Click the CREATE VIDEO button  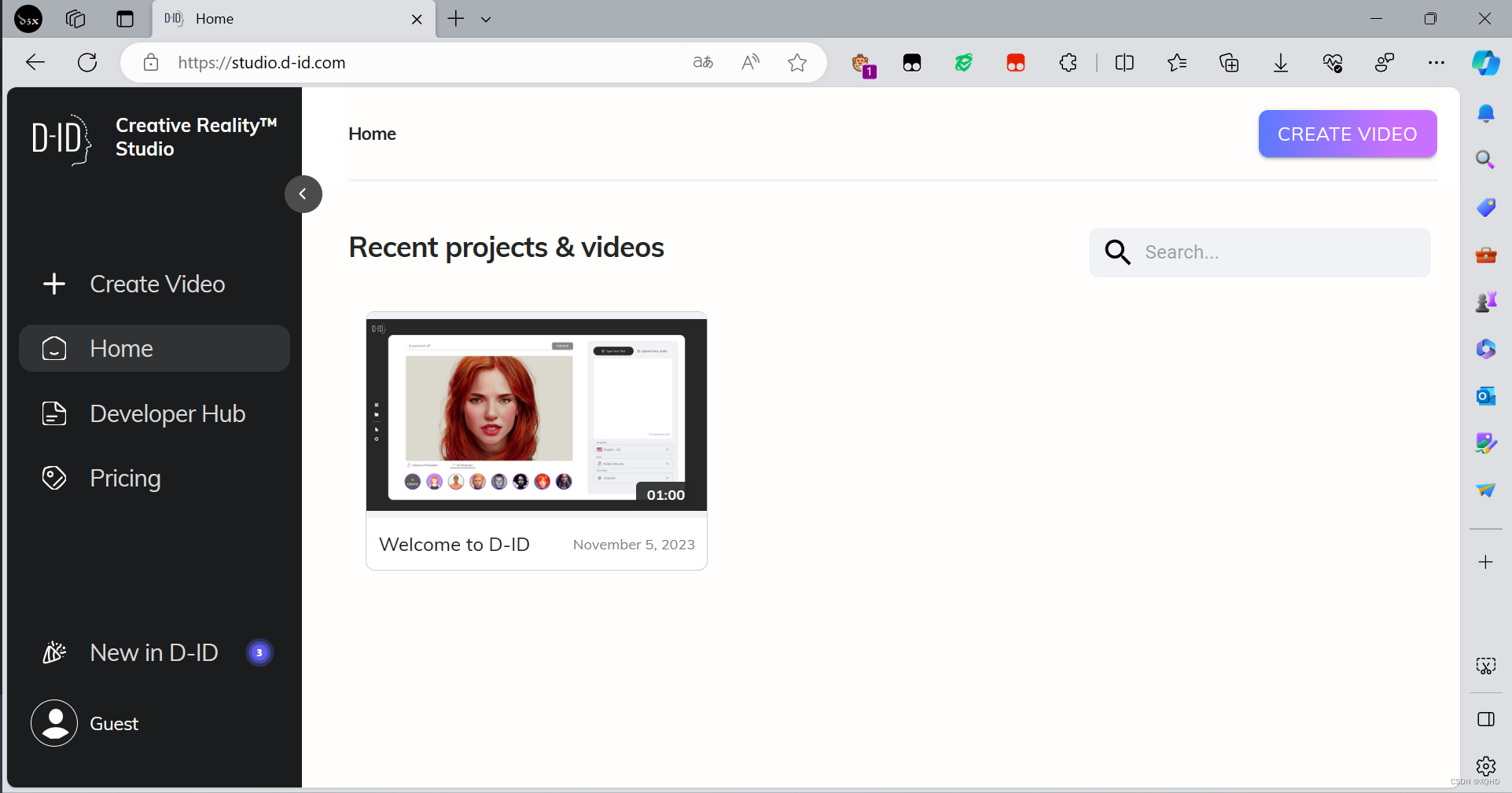1347,134
